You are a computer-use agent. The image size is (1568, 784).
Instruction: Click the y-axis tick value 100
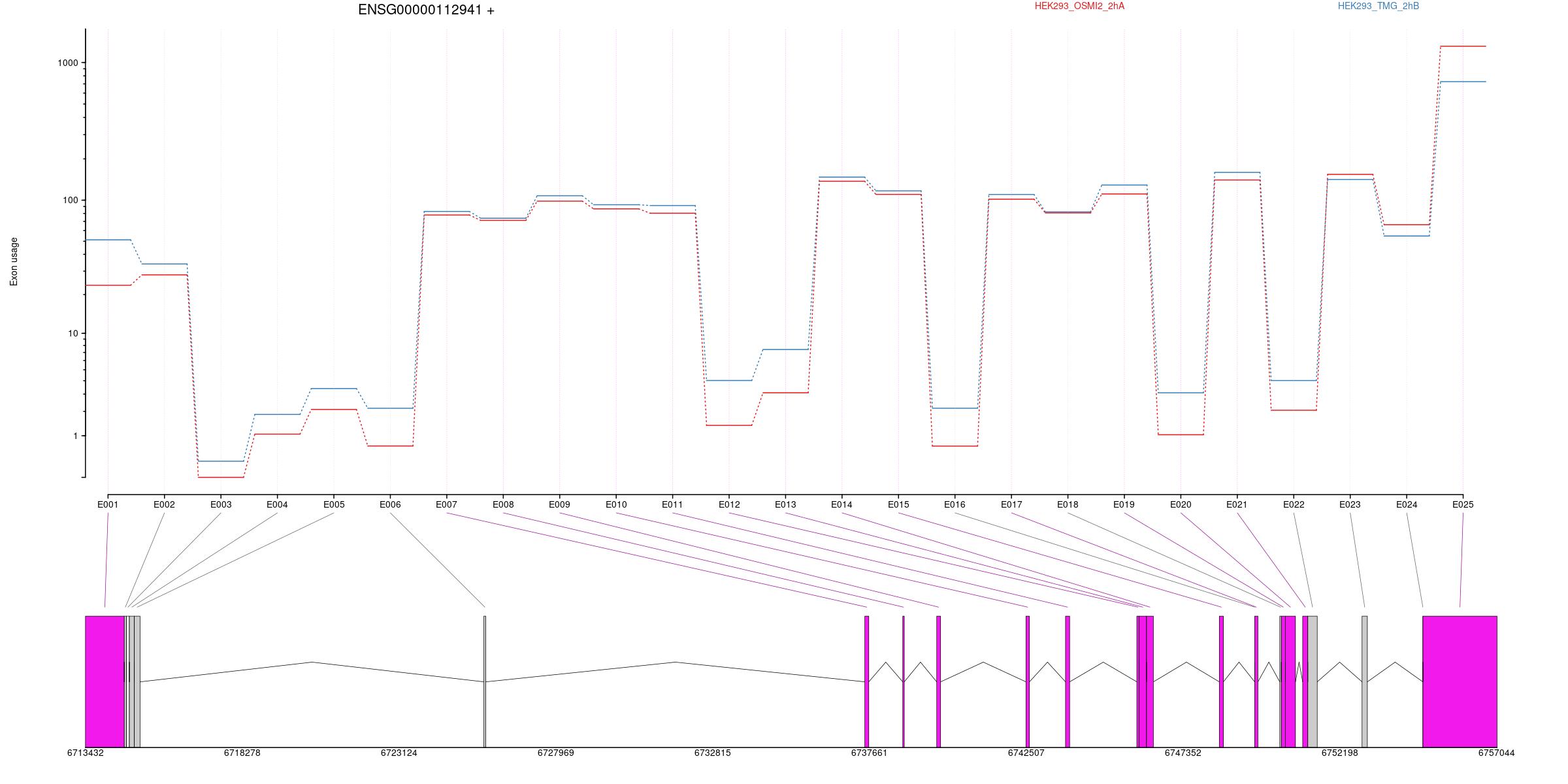pyautogui.click(x=70, y=200)
